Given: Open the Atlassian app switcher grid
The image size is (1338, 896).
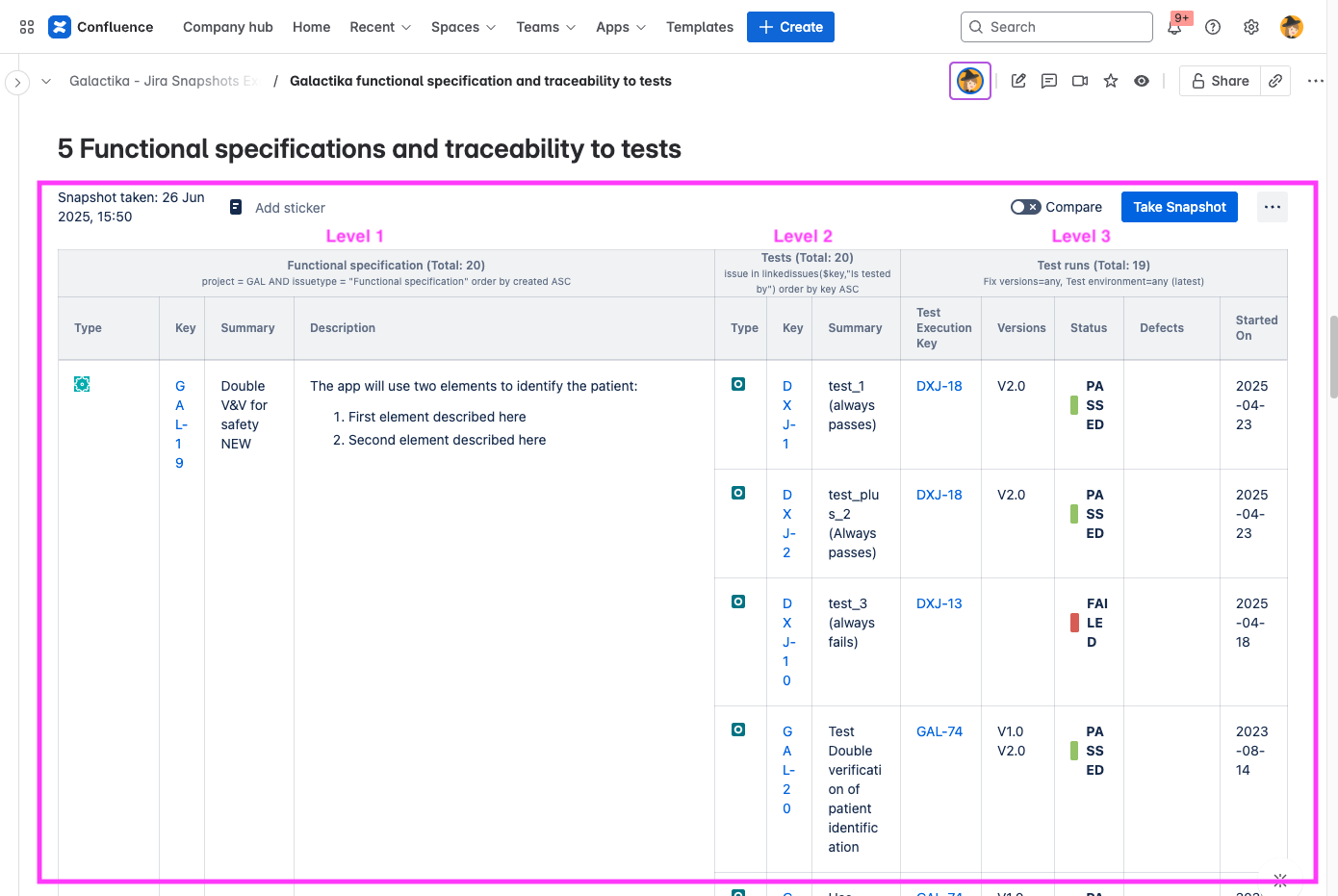Looking at the screenshot, I should [26, 26].
